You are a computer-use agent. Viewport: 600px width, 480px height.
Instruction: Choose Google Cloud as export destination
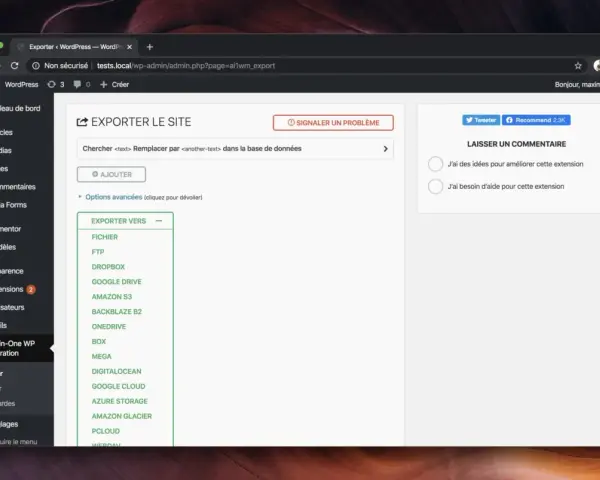tap(118, 386)
